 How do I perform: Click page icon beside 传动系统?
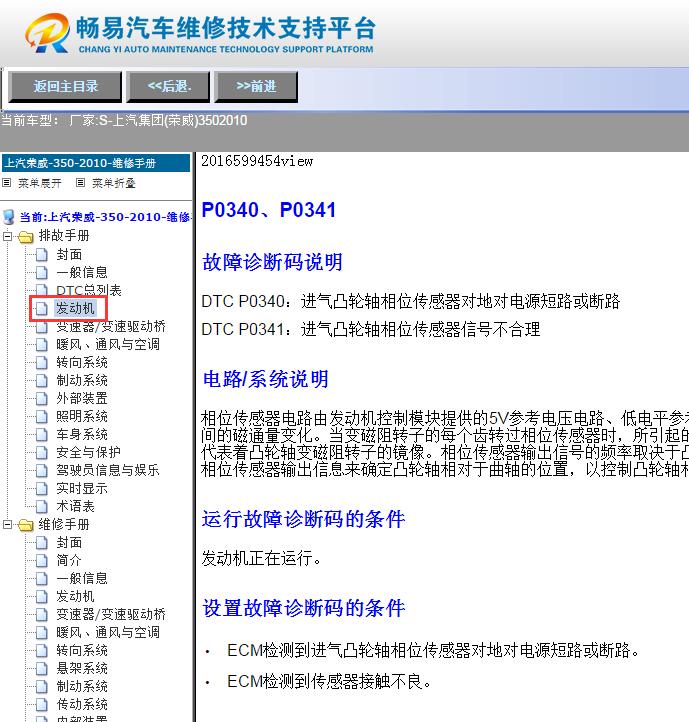pos(42,704)
